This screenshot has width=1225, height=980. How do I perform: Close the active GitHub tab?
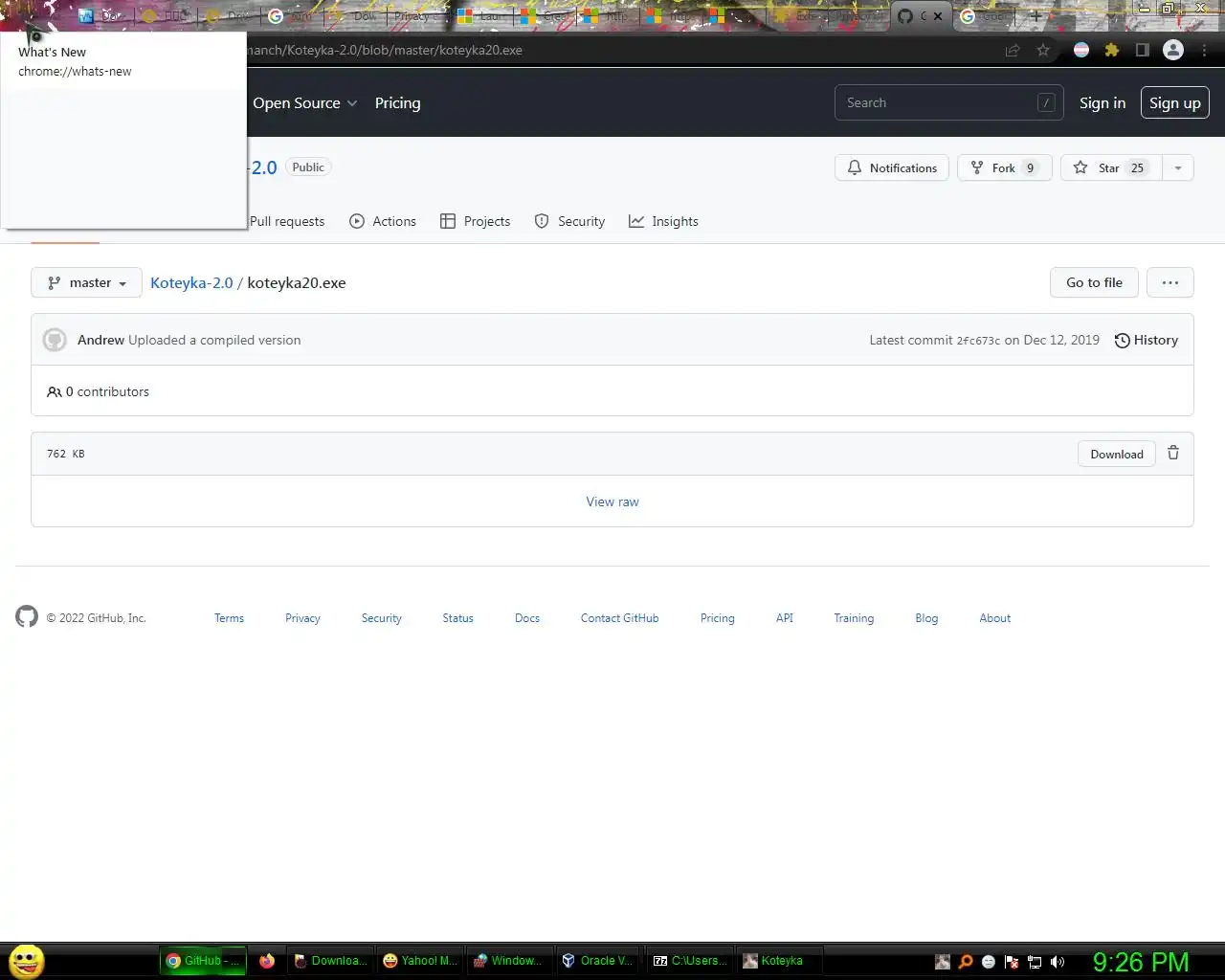point(938,16)
